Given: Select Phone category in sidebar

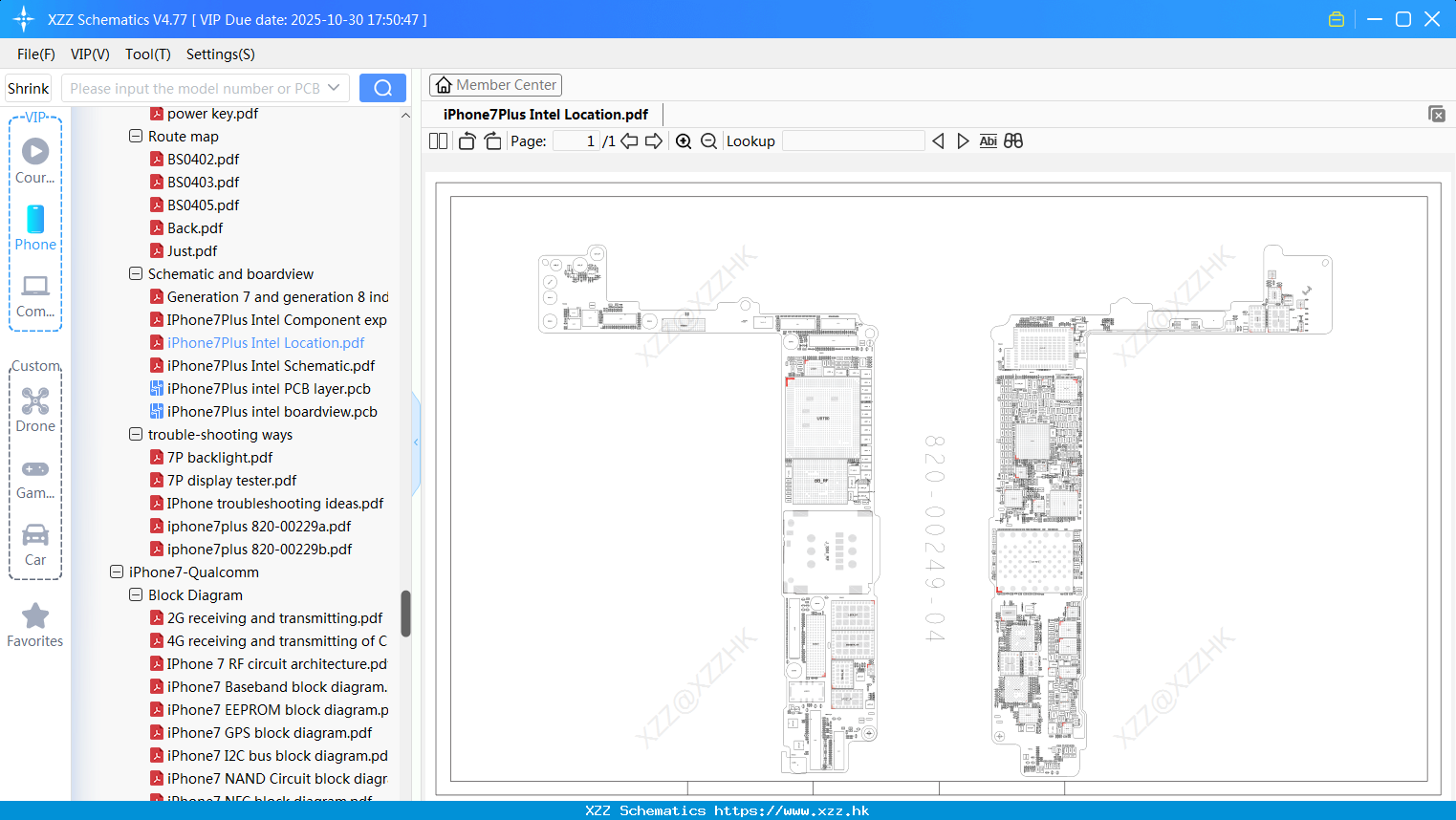Looking at the screenshot, I should (x=35, y=228).
